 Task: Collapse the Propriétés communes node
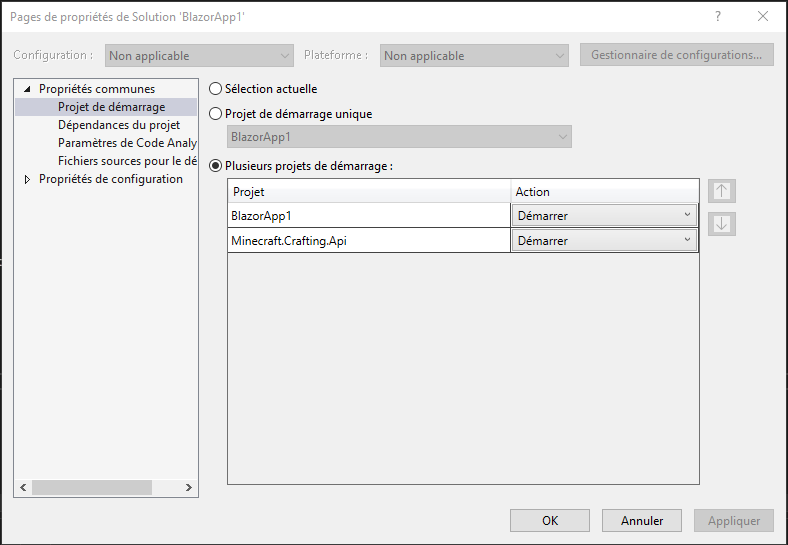click(28, 89)
